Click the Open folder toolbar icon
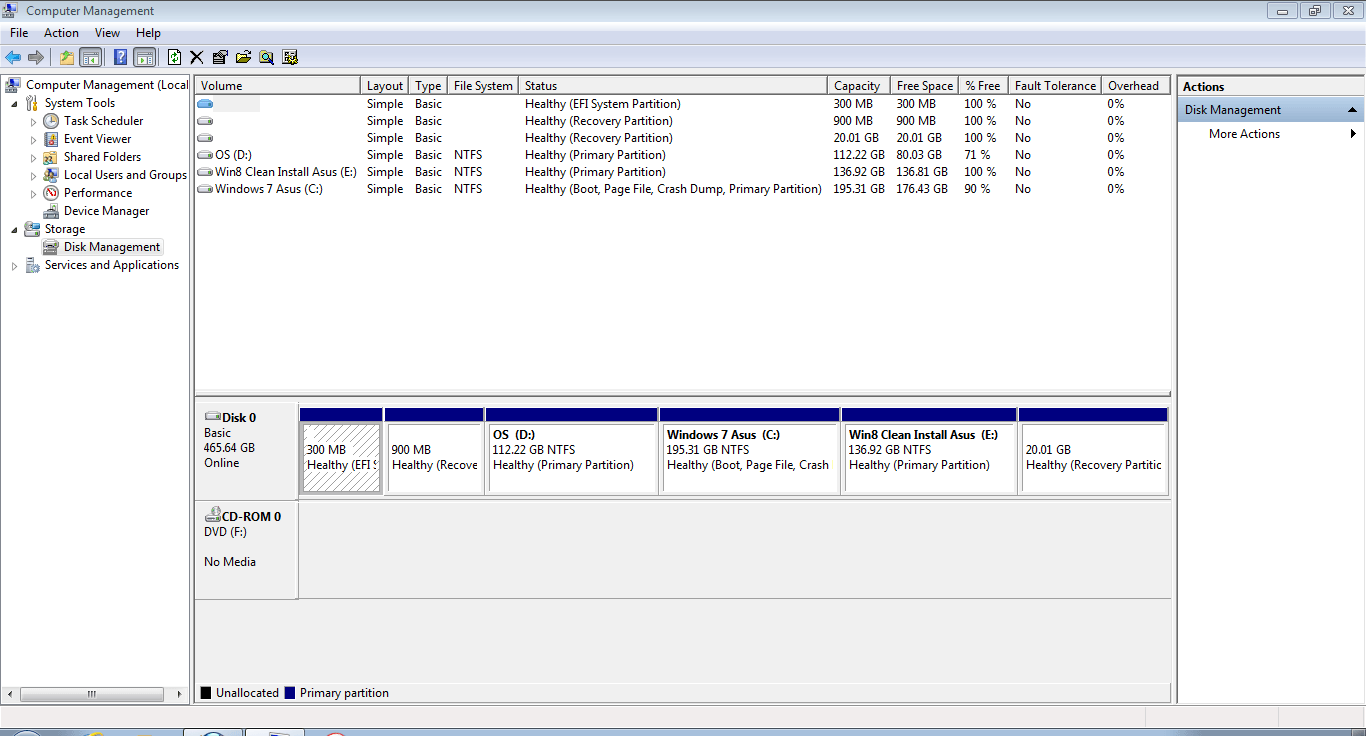The image size is (1366, 736). [x=243, y=57]
